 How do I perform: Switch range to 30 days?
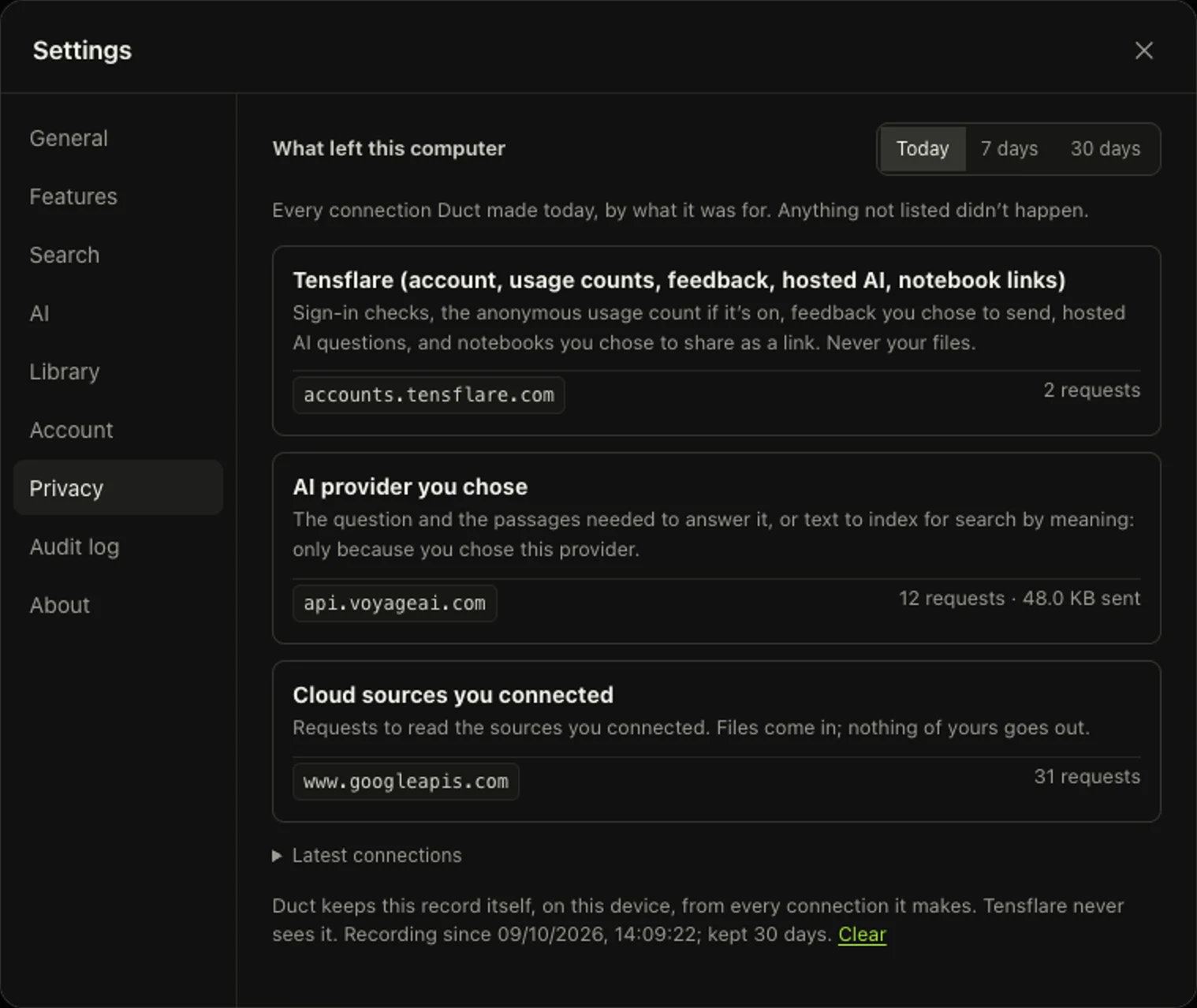point(1106,148)
